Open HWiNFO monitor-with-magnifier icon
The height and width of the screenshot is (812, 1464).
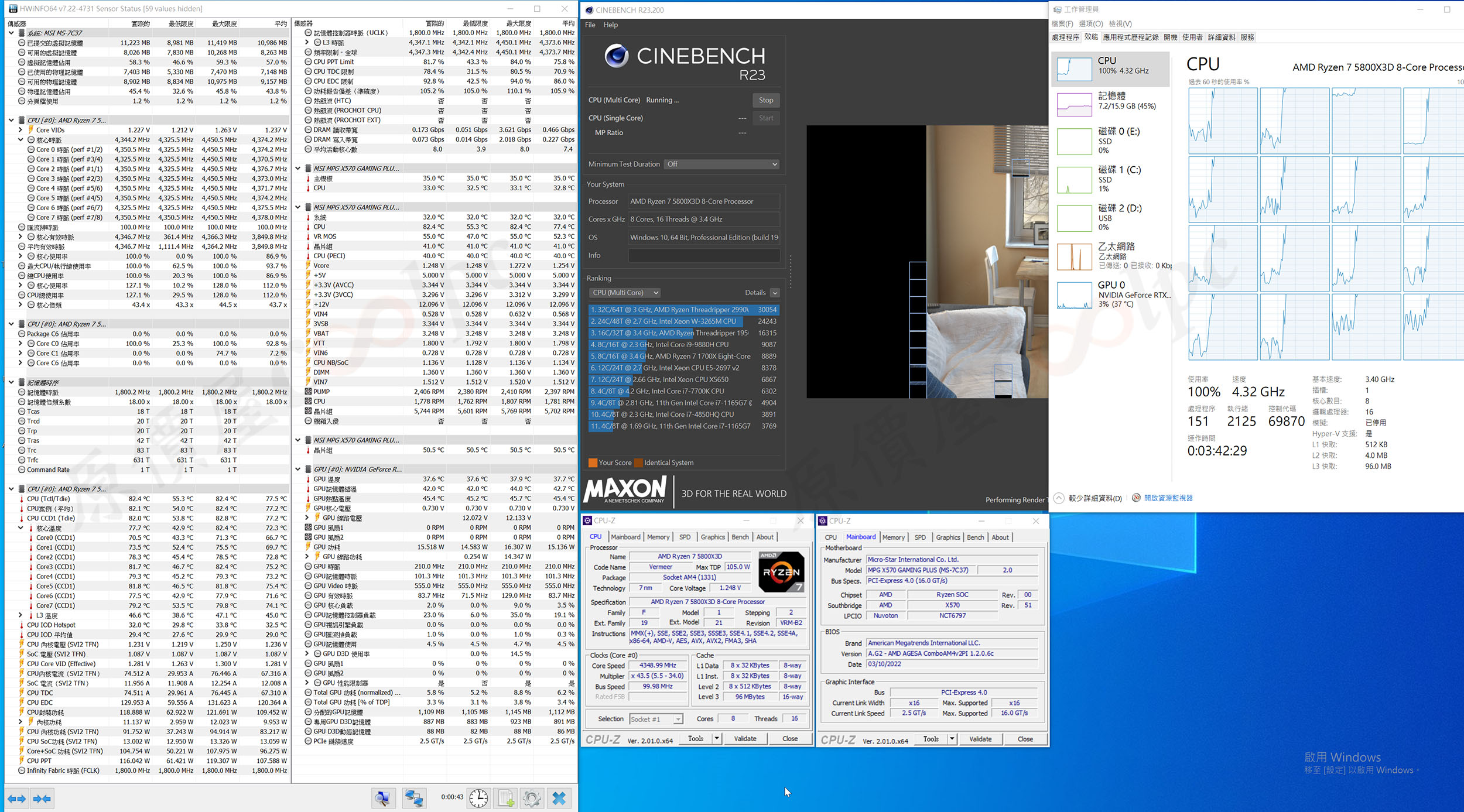click(x=384, y=799)
